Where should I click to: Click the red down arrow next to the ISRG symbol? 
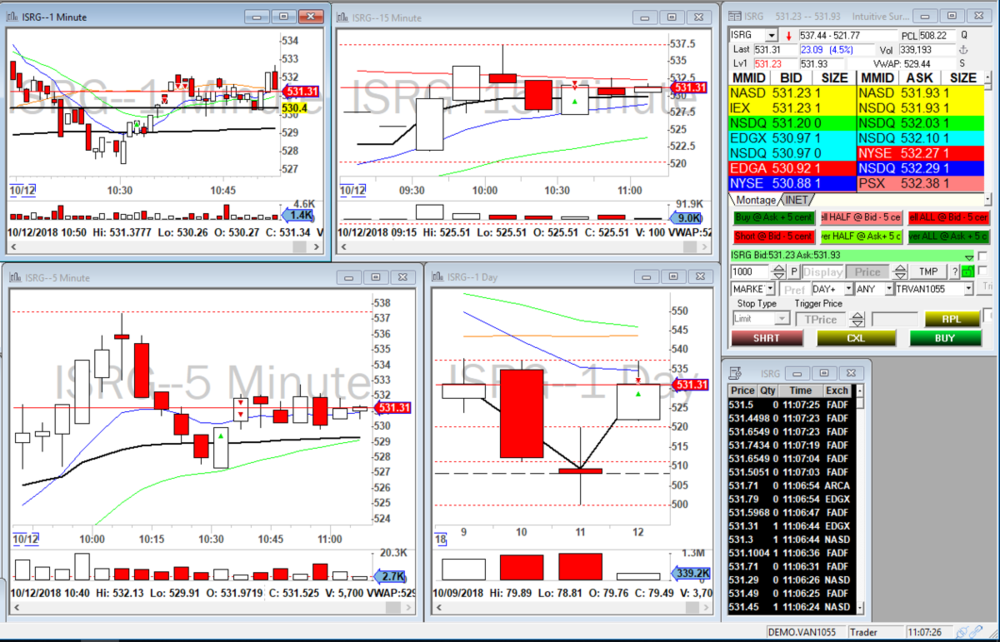click(x=788, y=35)
